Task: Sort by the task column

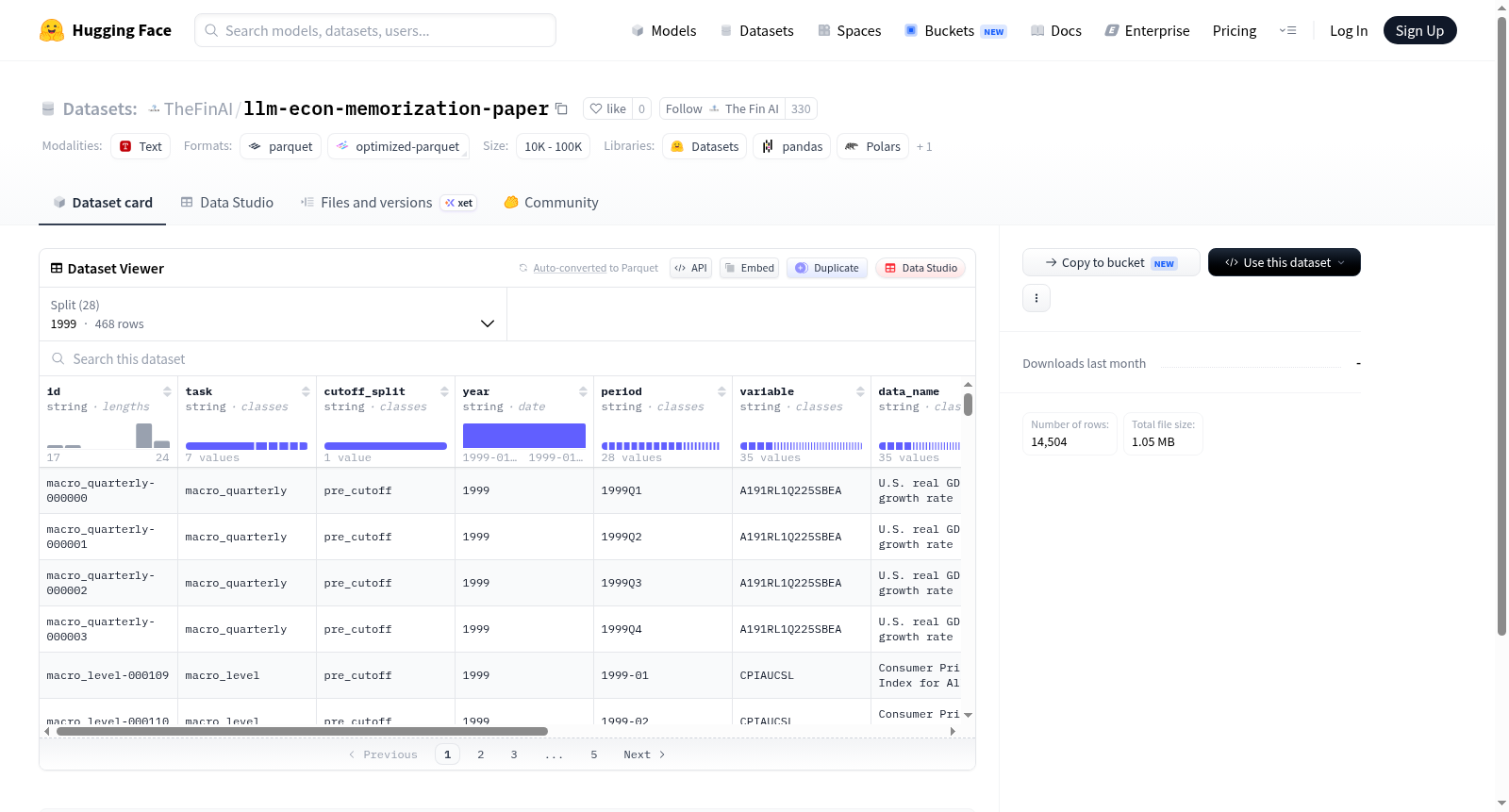Action: click(x=306, y=391)
